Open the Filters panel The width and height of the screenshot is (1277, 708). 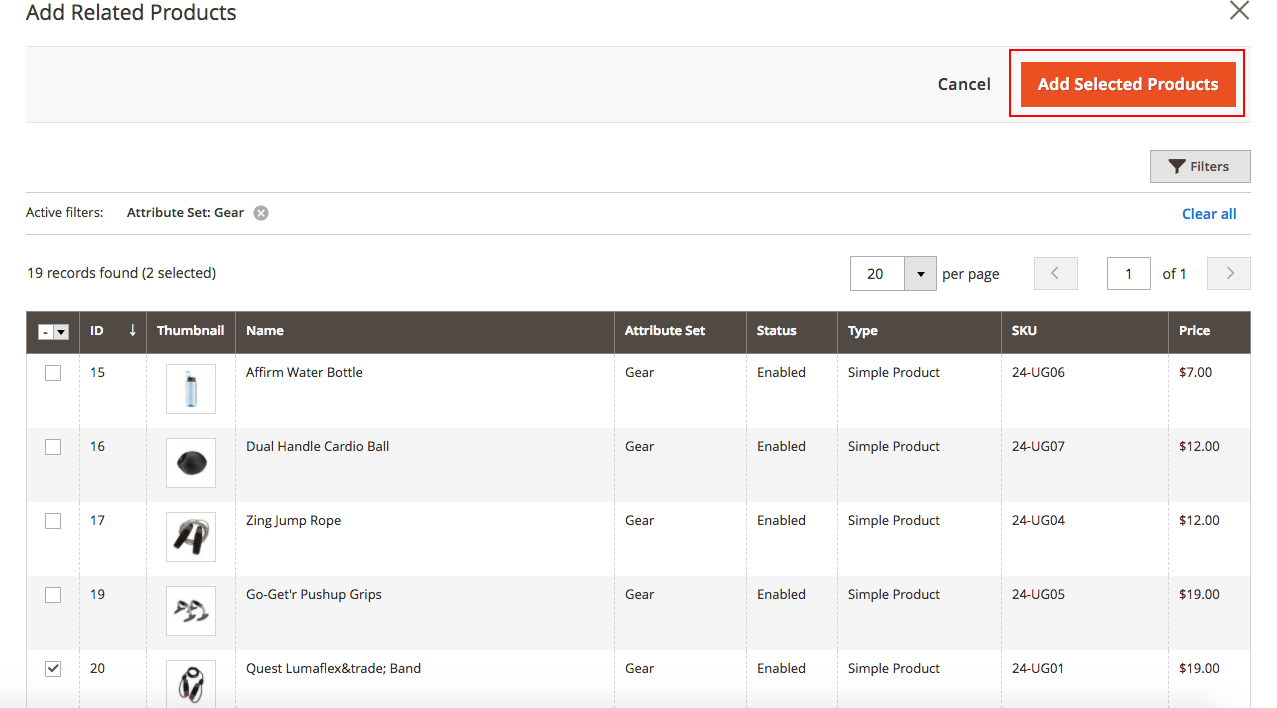click(x=1199, y=166)
